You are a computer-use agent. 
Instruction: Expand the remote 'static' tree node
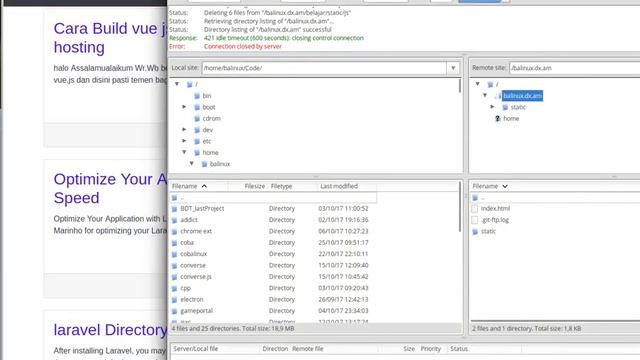click(x=492, y=107)
